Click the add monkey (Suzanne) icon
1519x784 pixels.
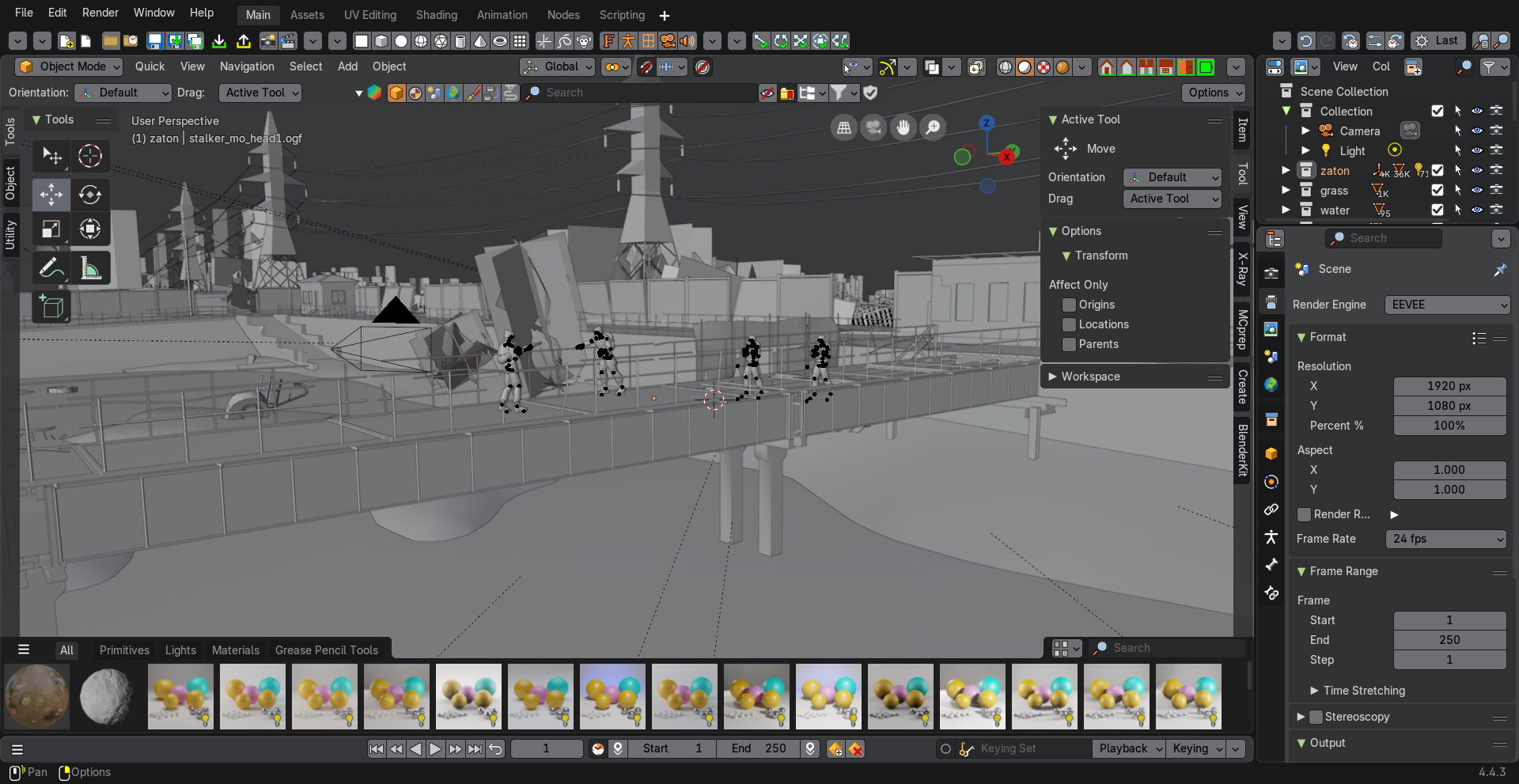pos(585,41)
